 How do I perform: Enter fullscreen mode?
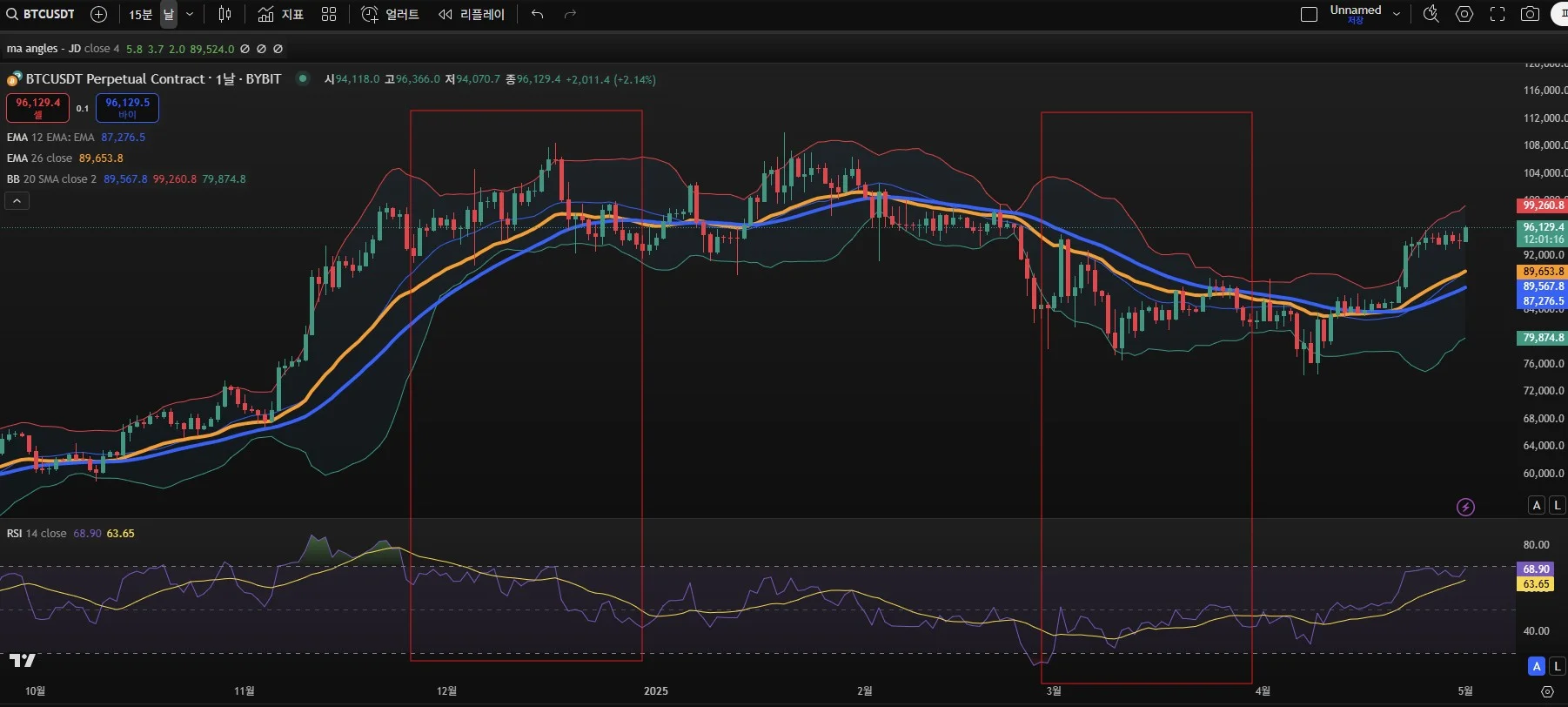(1498, 14)
